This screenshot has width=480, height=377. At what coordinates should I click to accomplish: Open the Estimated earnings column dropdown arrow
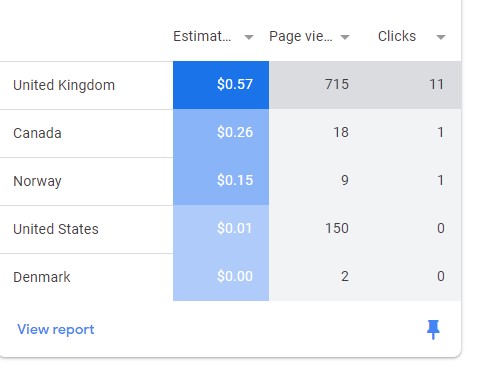(x=249, y=37)
